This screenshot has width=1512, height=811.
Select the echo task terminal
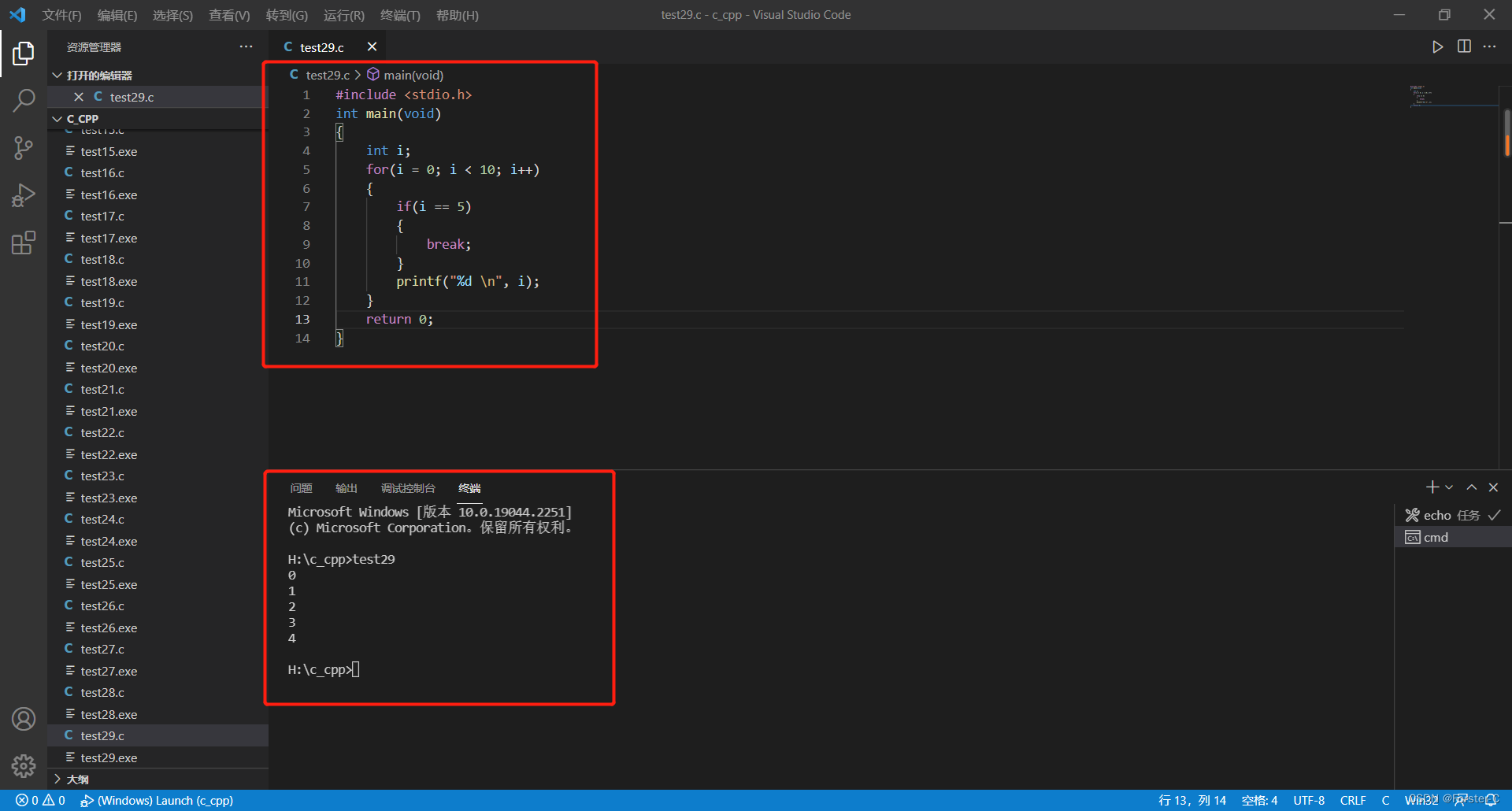pyautogui.click(x=1453, y=515)
